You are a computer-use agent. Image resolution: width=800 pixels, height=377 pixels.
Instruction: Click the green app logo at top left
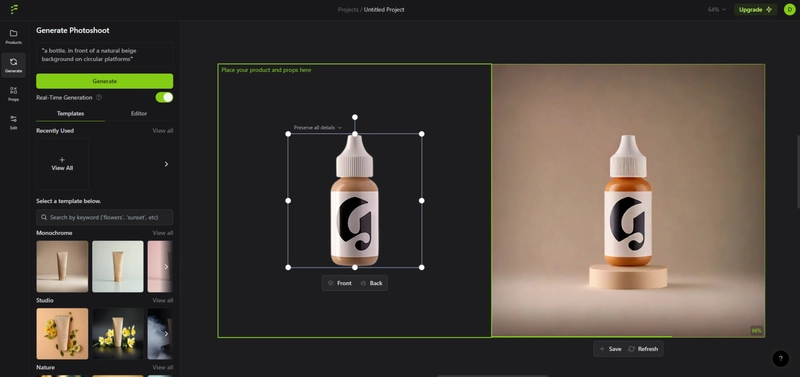[x=14, y=9]
